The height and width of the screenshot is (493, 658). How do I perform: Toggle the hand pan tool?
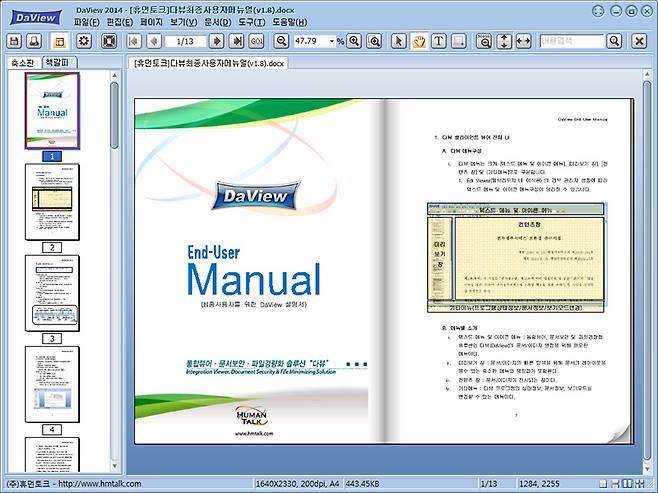(x=419, y=41)
